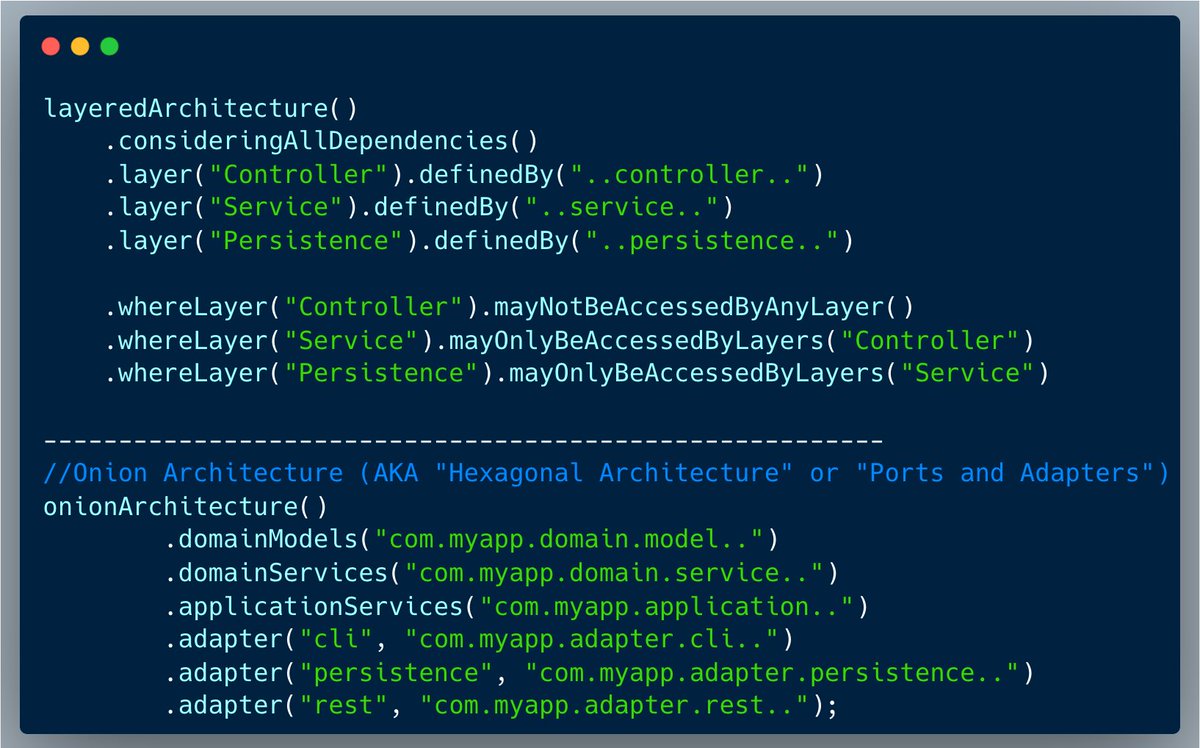Click the yellow minimize dot
The width and height of the screenshot is (1200, 748).
80,47
